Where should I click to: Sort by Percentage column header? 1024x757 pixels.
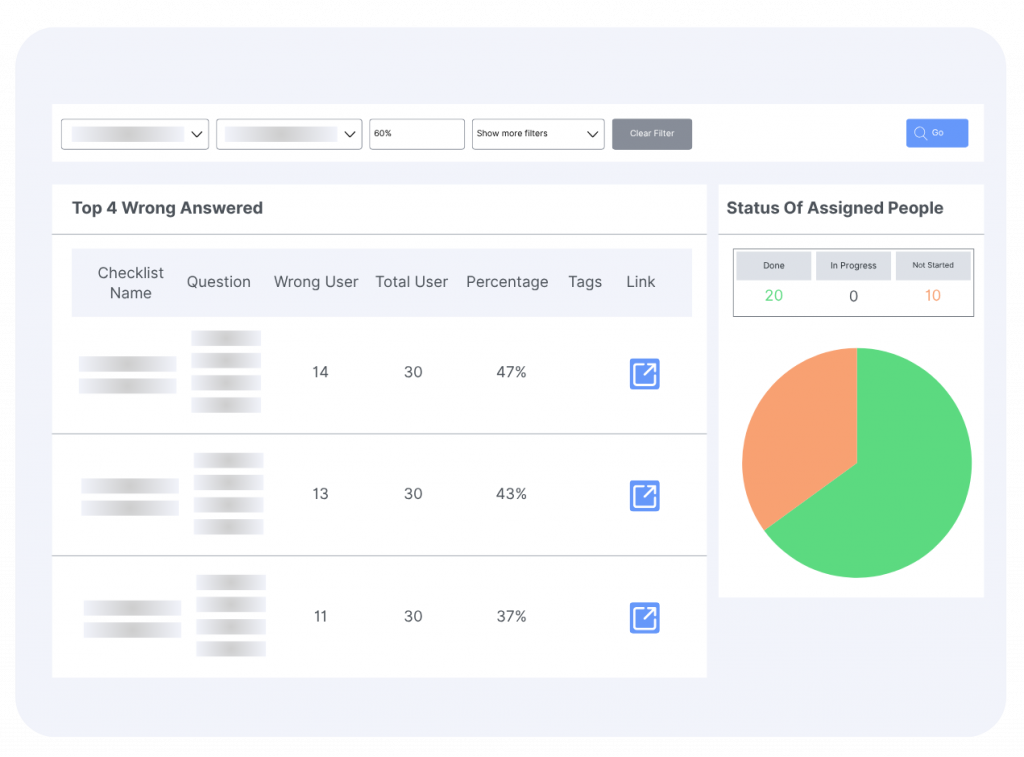click(507, 282)
